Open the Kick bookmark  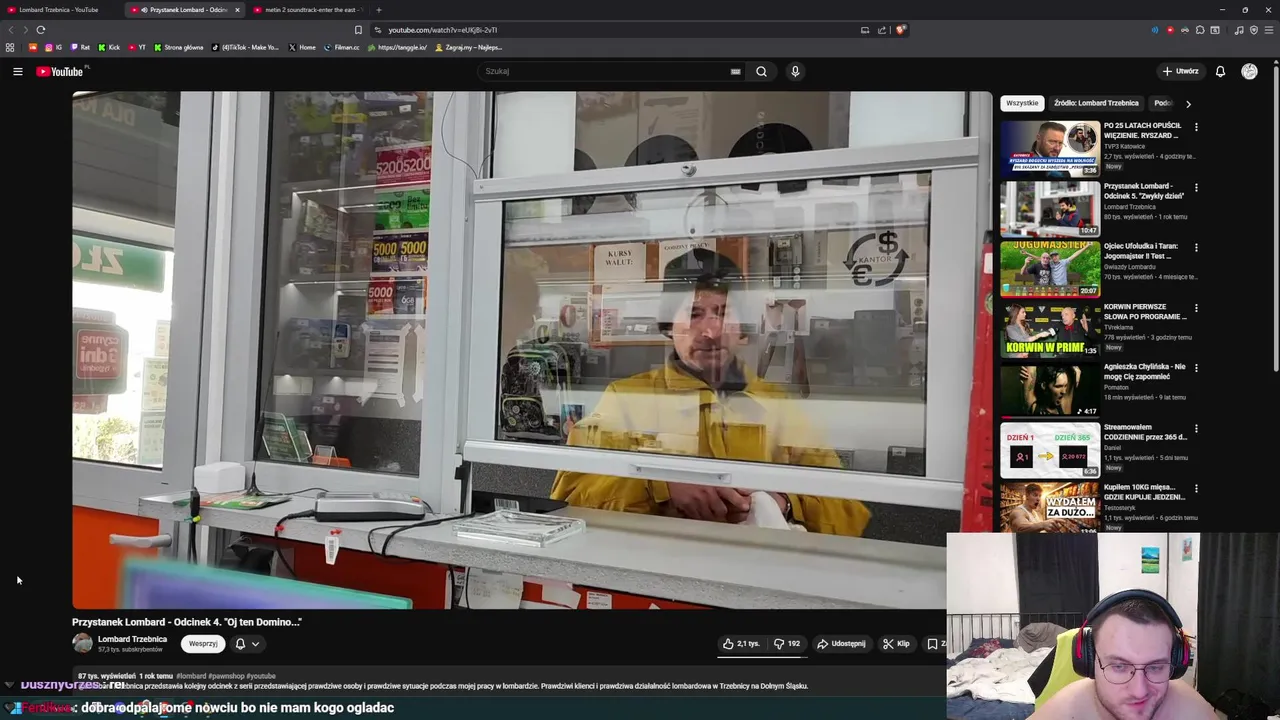109,47
